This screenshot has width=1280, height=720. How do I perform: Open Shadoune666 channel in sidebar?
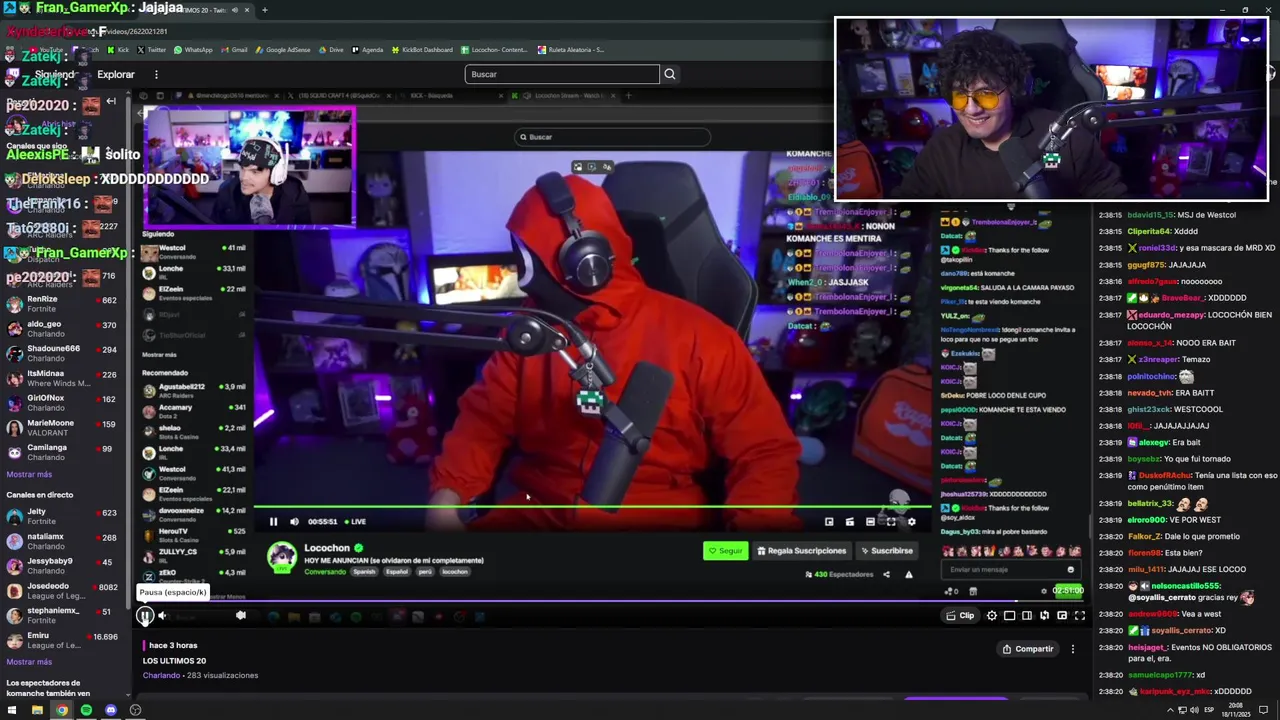(x=62, y=354)
